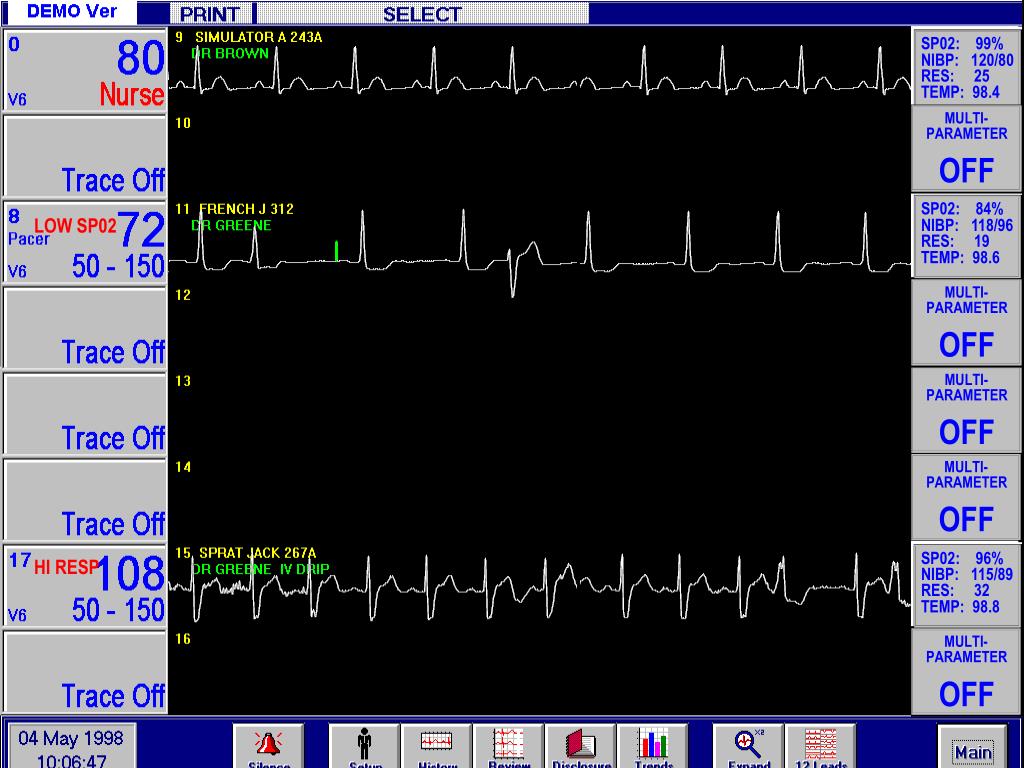Open the Trends bar chart icon
The image size is (1024, 768).
(652, 746)
